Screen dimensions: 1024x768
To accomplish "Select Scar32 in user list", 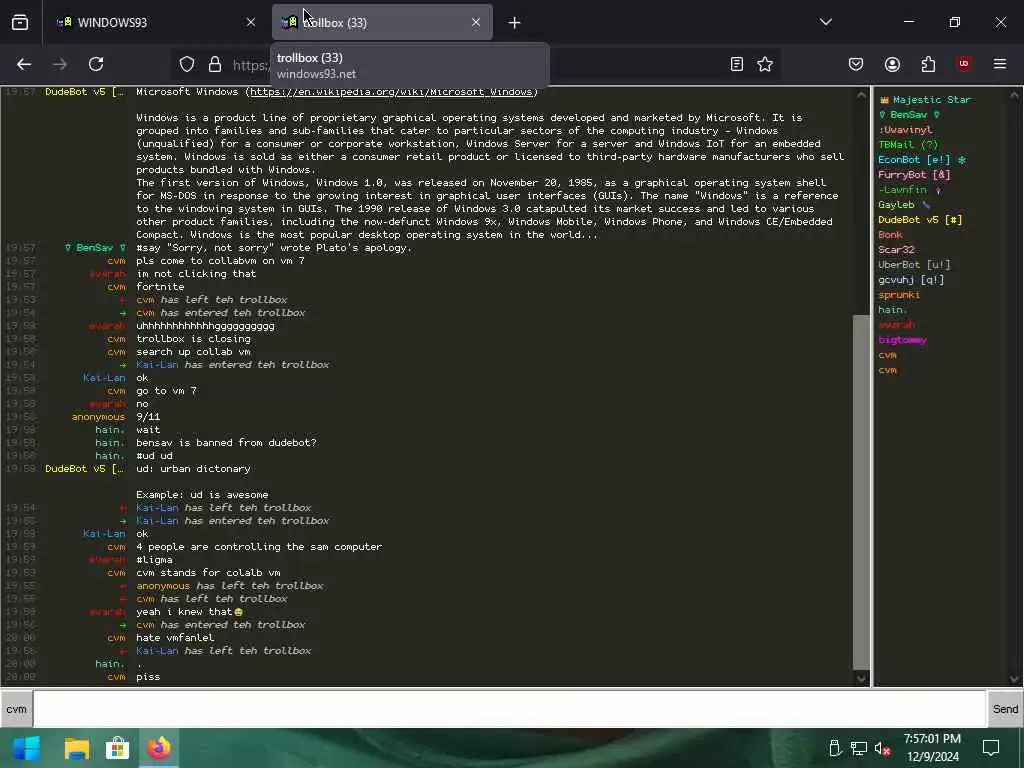I will pyautogui.click(x=896, y=250).
